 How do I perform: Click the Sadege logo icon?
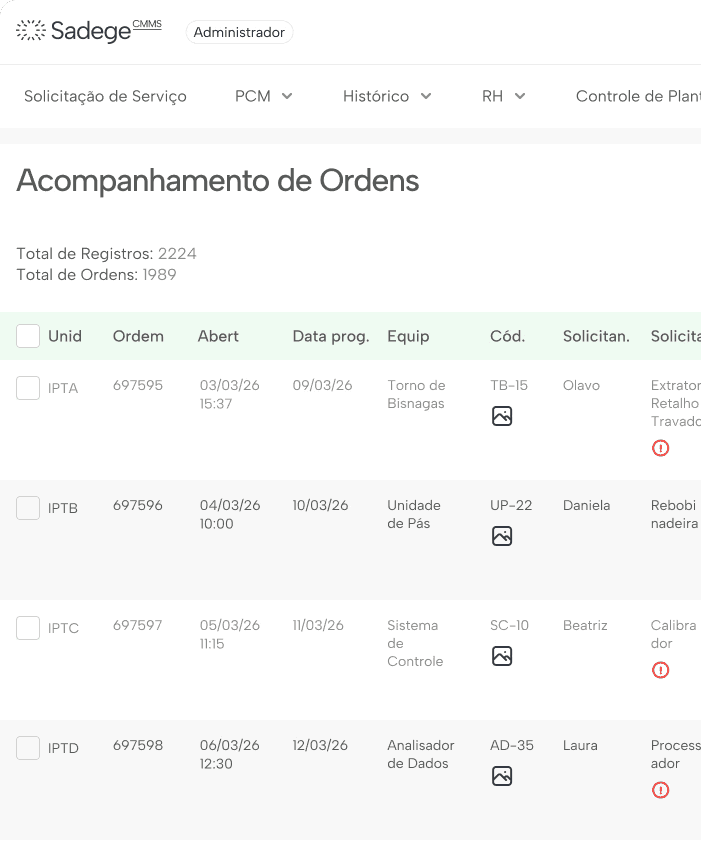click(x=32, y=30)
